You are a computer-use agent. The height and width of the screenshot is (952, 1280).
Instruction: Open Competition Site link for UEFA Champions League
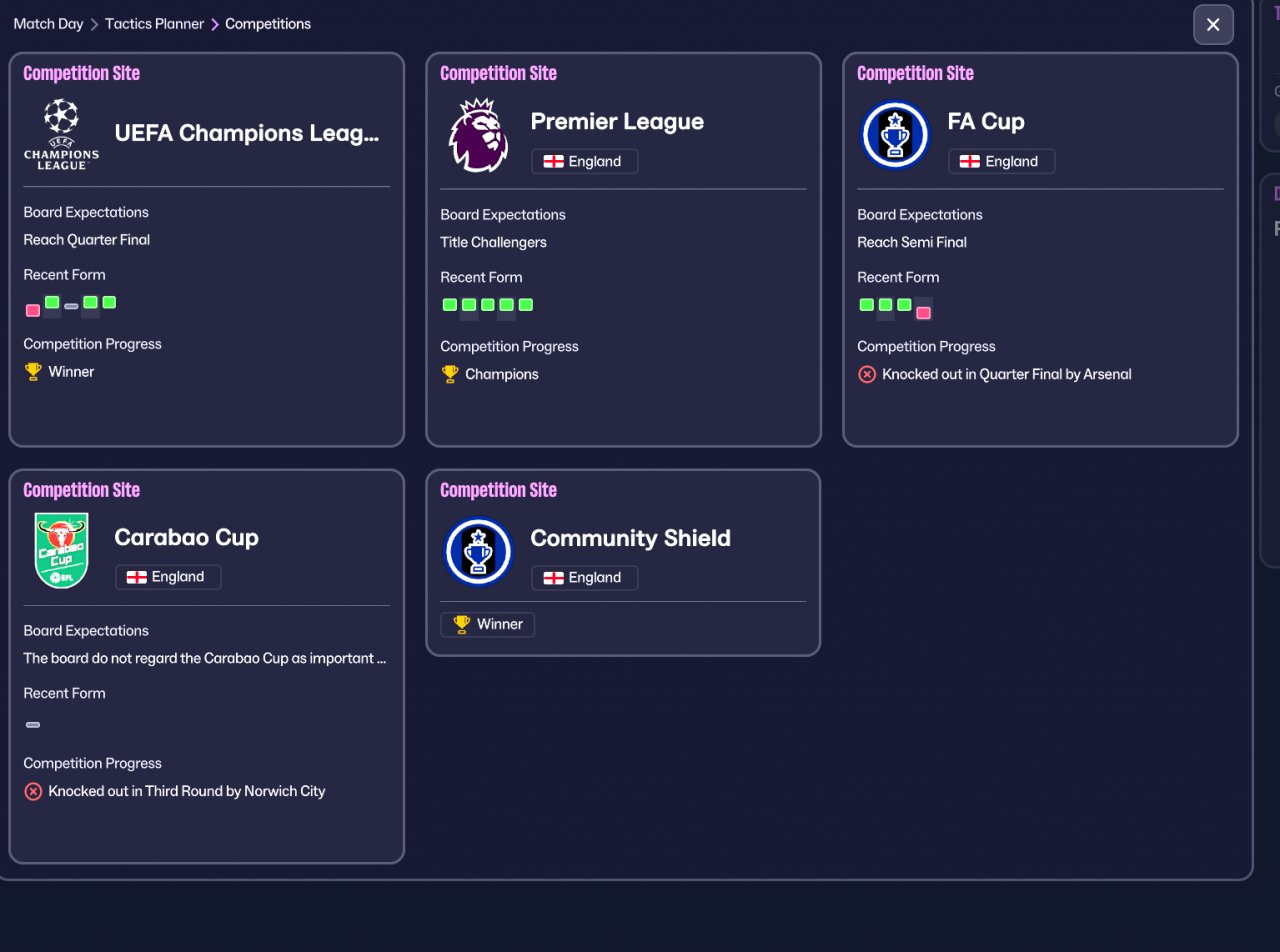[81, 73]
